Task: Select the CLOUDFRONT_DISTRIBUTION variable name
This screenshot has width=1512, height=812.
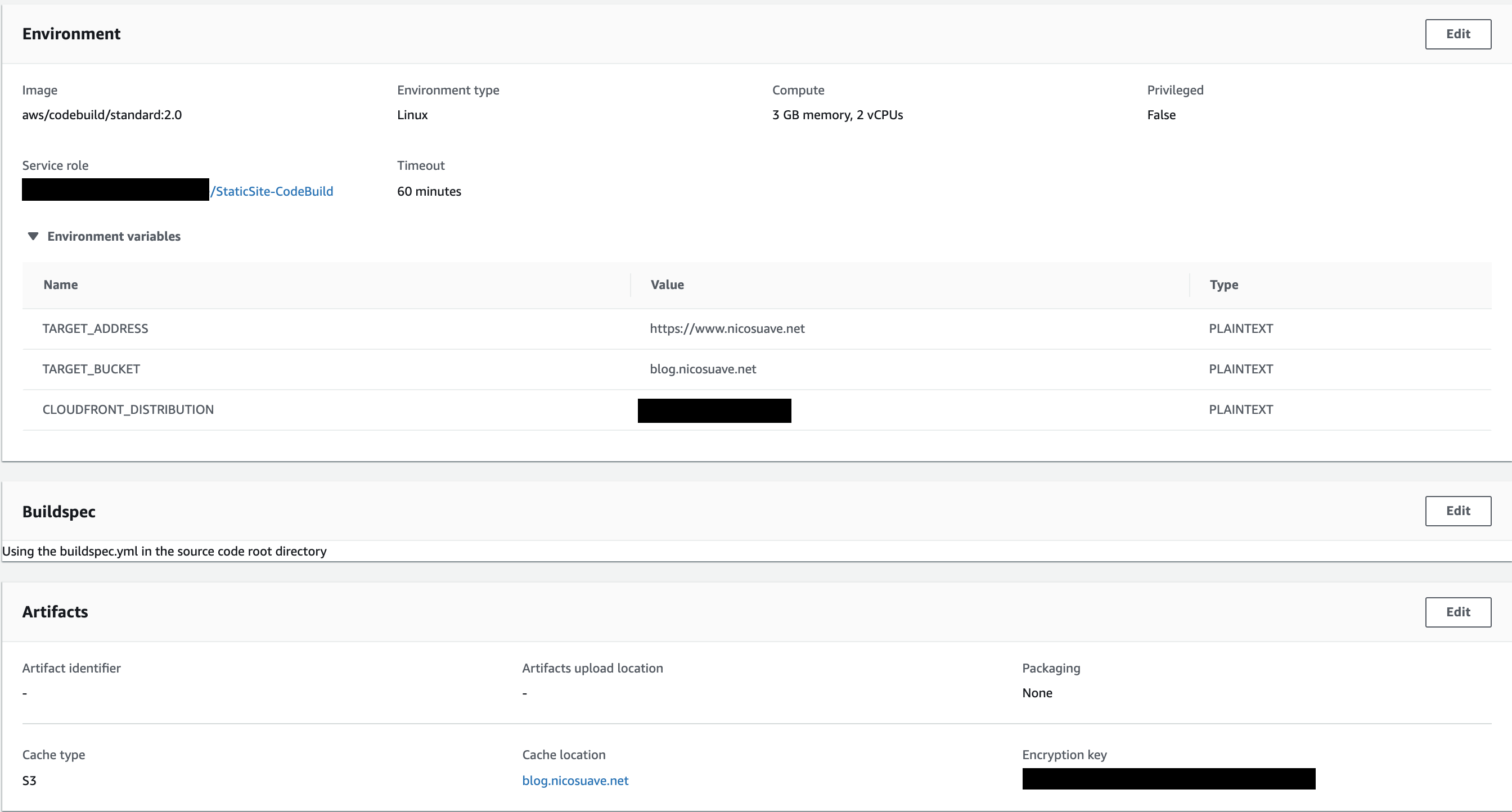Action: (128, 409)
